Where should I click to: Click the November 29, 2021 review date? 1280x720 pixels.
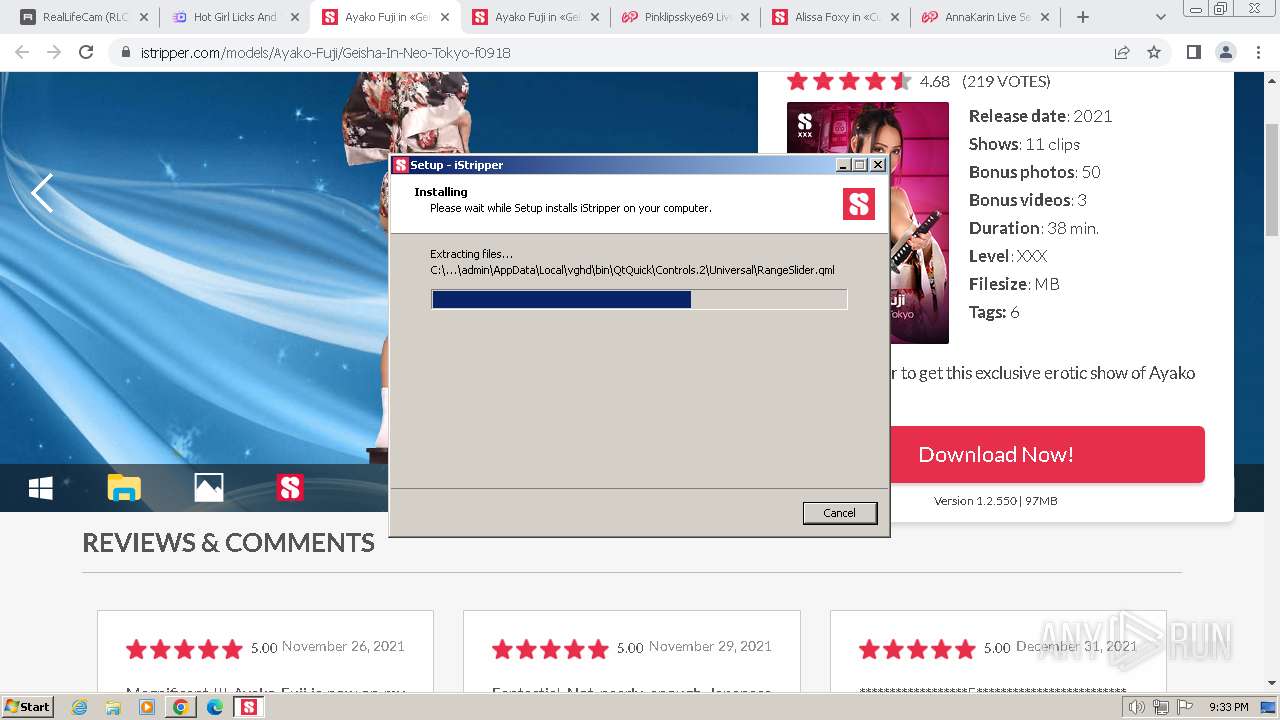710,646
